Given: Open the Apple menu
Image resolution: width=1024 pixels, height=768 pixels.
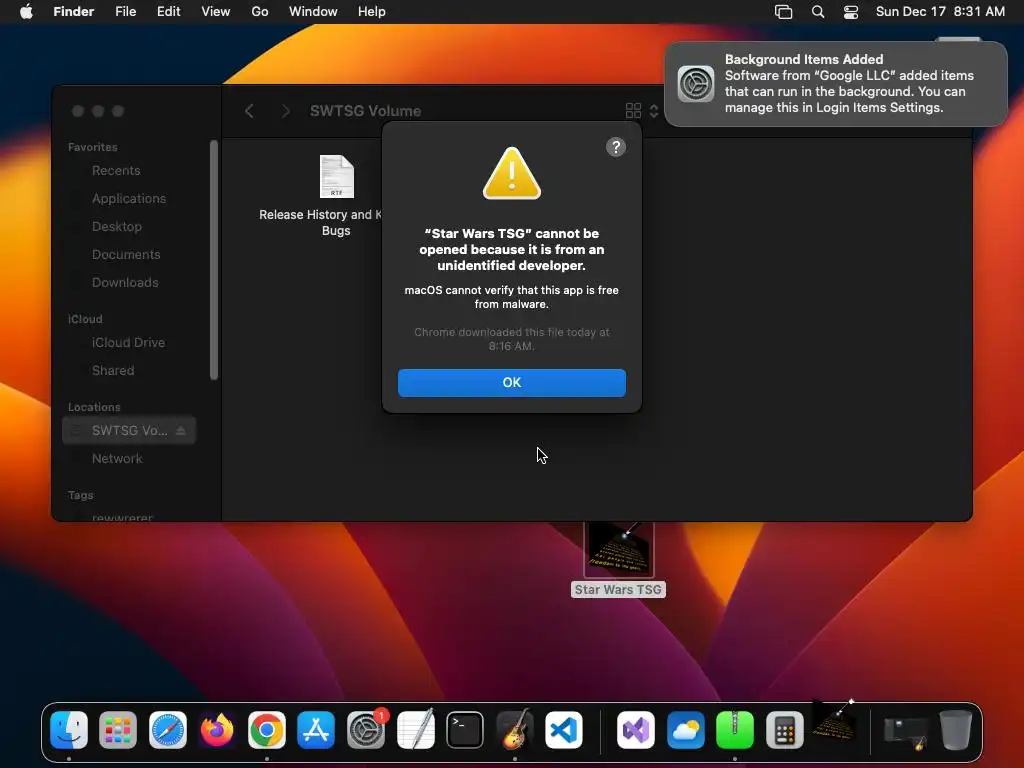Looking at the screenshot, I should [26, 12].
